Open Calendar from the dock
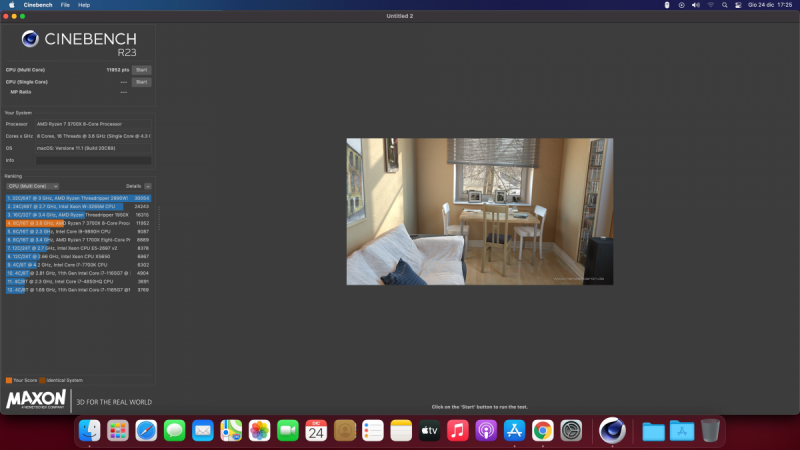This screenshot has width=800, height=450. (316, 431)
